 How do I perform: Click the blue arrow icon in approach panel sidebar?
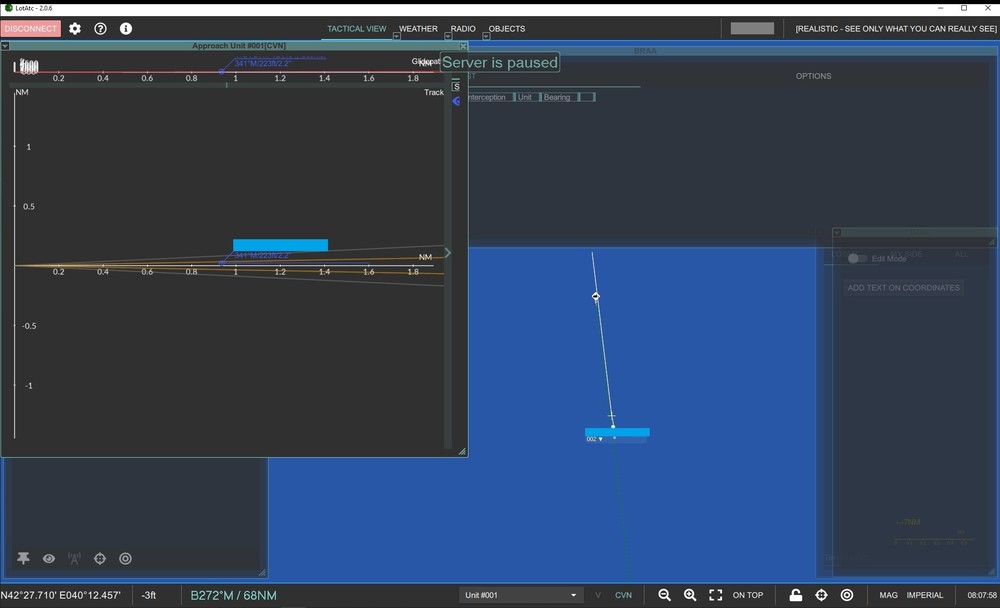[x=456, y=101]
